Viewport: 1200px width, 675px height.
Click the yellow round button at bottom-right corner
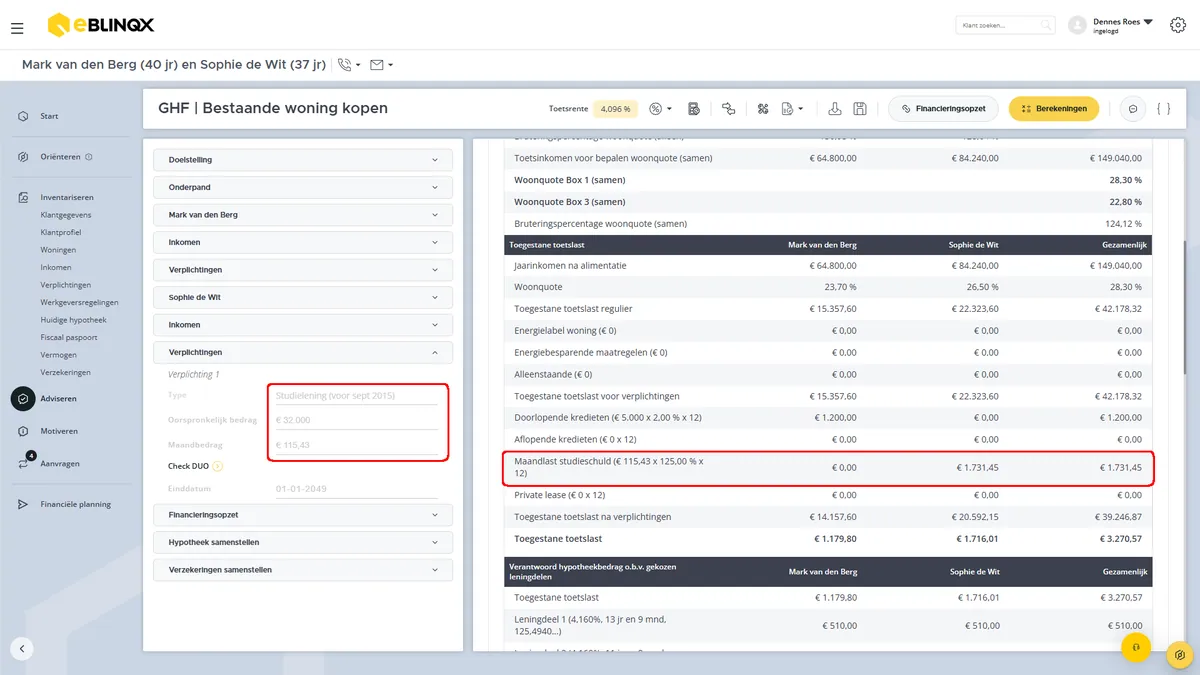pyautogui.click(x=1181, y=655)
